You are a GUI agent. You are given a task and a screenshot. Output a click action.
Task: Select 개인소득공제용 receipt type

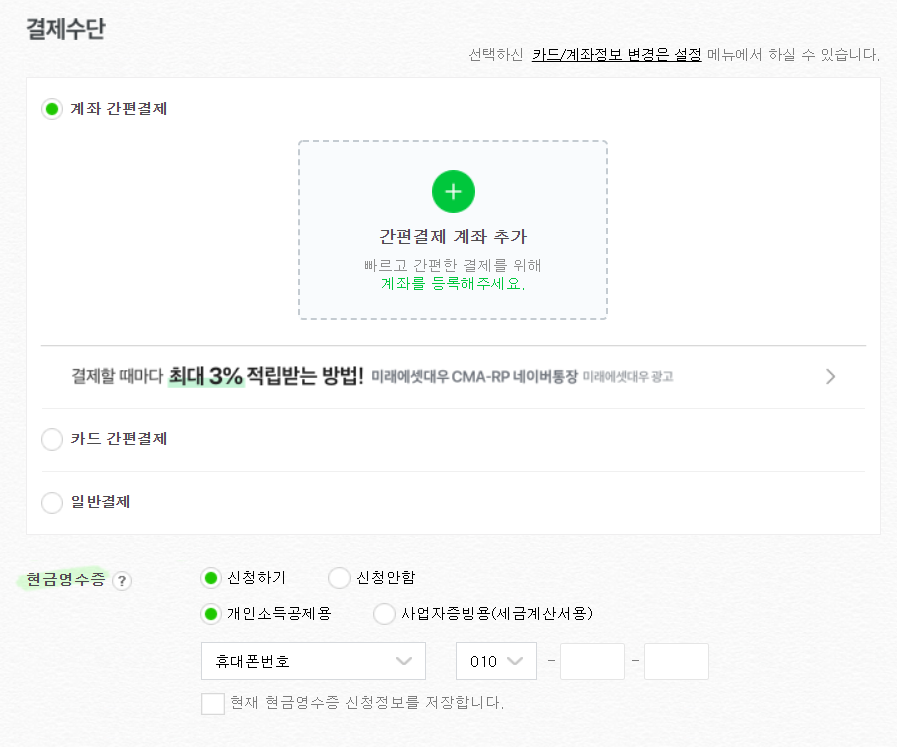point(210,611)
